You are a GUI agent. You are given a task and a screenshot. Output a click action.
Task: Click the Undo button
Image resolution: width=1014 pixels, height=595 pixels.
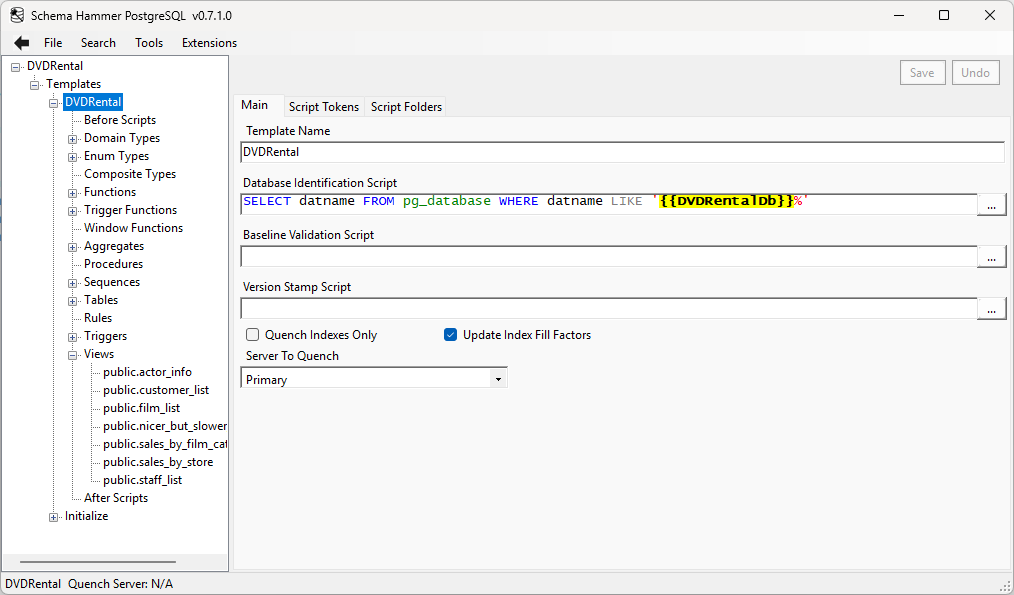[x=975, y=72]
